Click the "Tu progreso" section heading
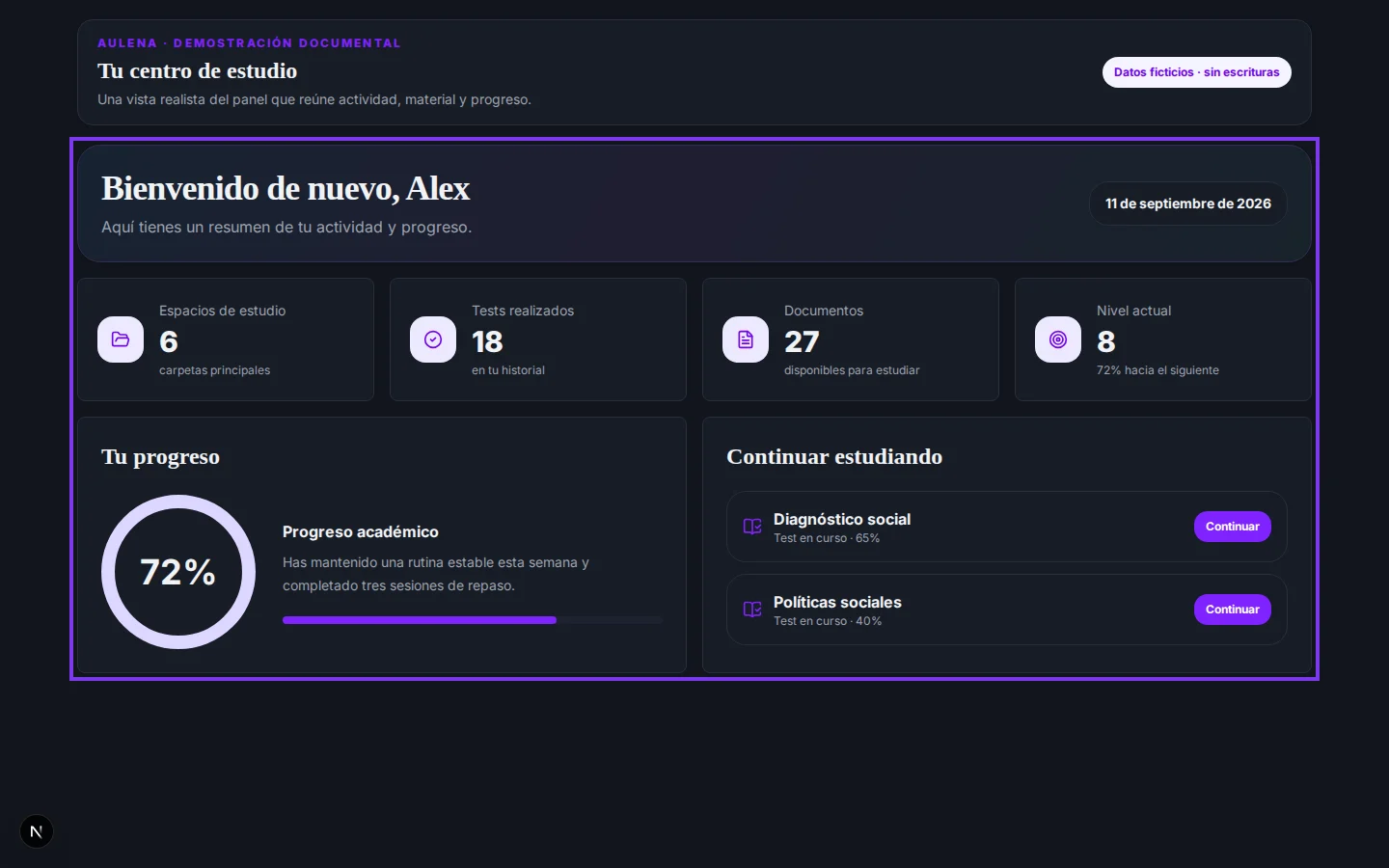This screenshot has height=868, width=1389. click(x=160, y=457)
